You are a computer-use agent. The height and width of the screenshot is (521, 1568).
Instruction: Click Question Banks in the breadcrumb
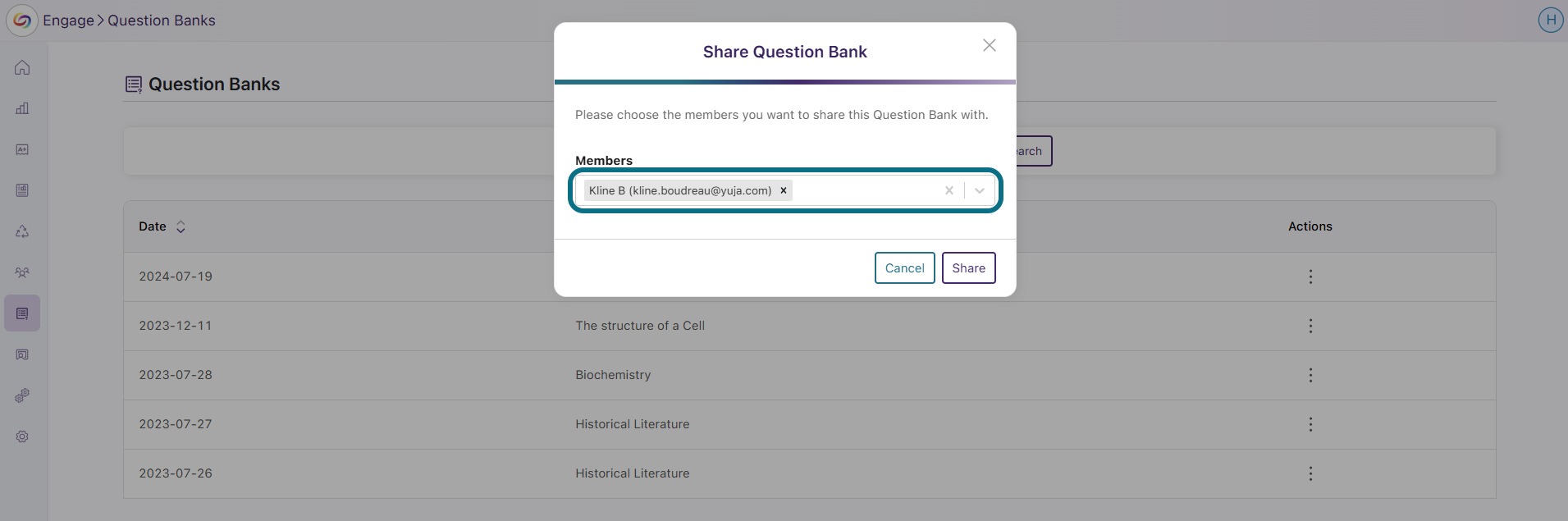[162, 21]
